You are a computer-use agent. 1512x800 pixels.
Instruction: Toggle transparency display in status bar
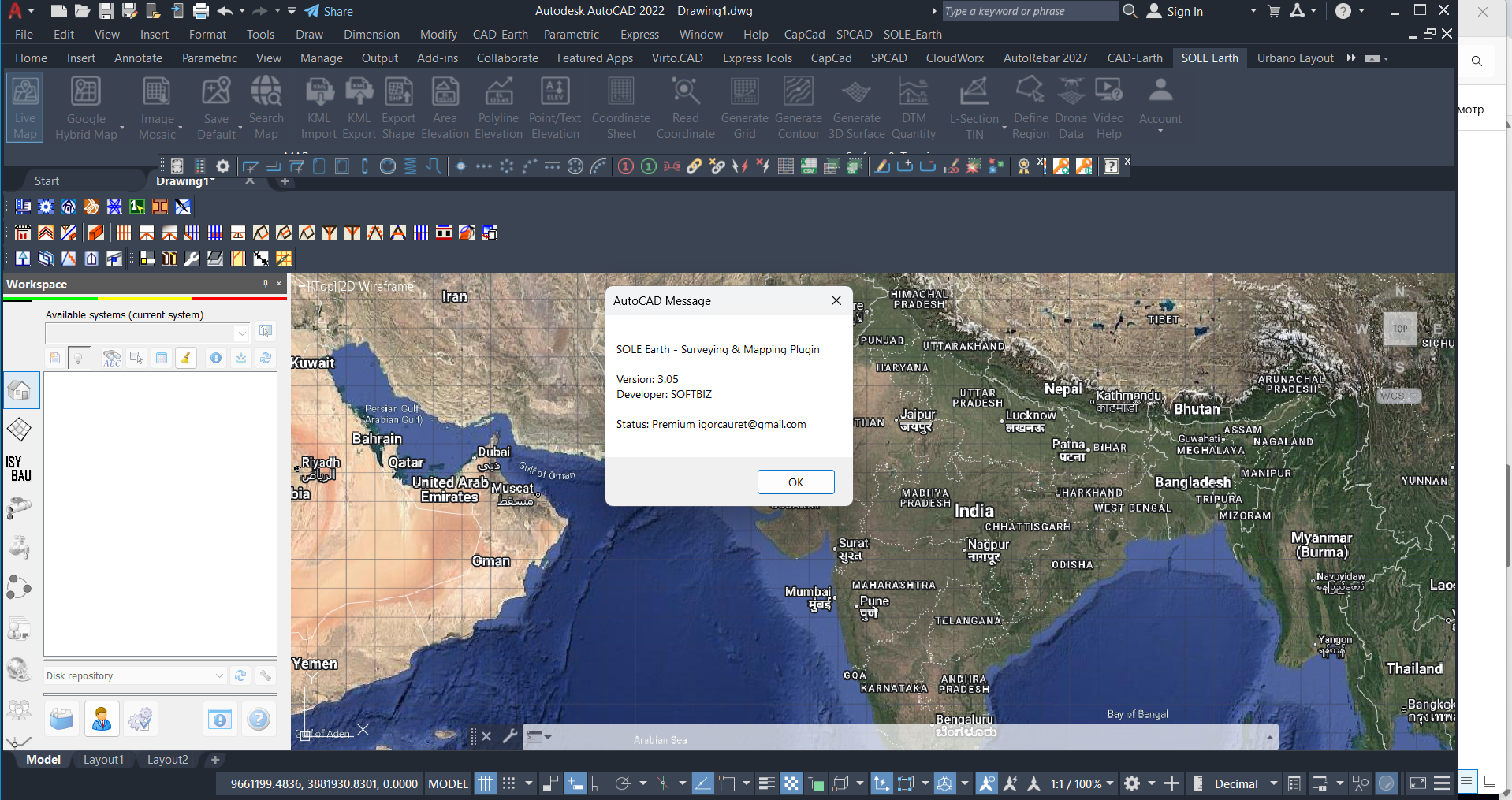pyautogui.click(x=791, y=783)
